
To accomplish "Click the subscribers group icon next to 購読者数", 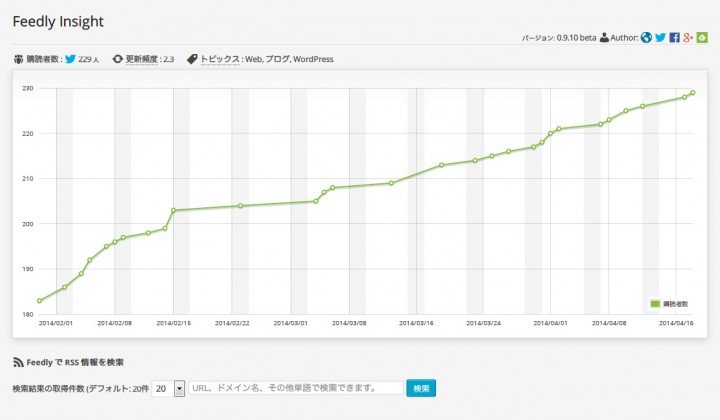I will 18,59.
